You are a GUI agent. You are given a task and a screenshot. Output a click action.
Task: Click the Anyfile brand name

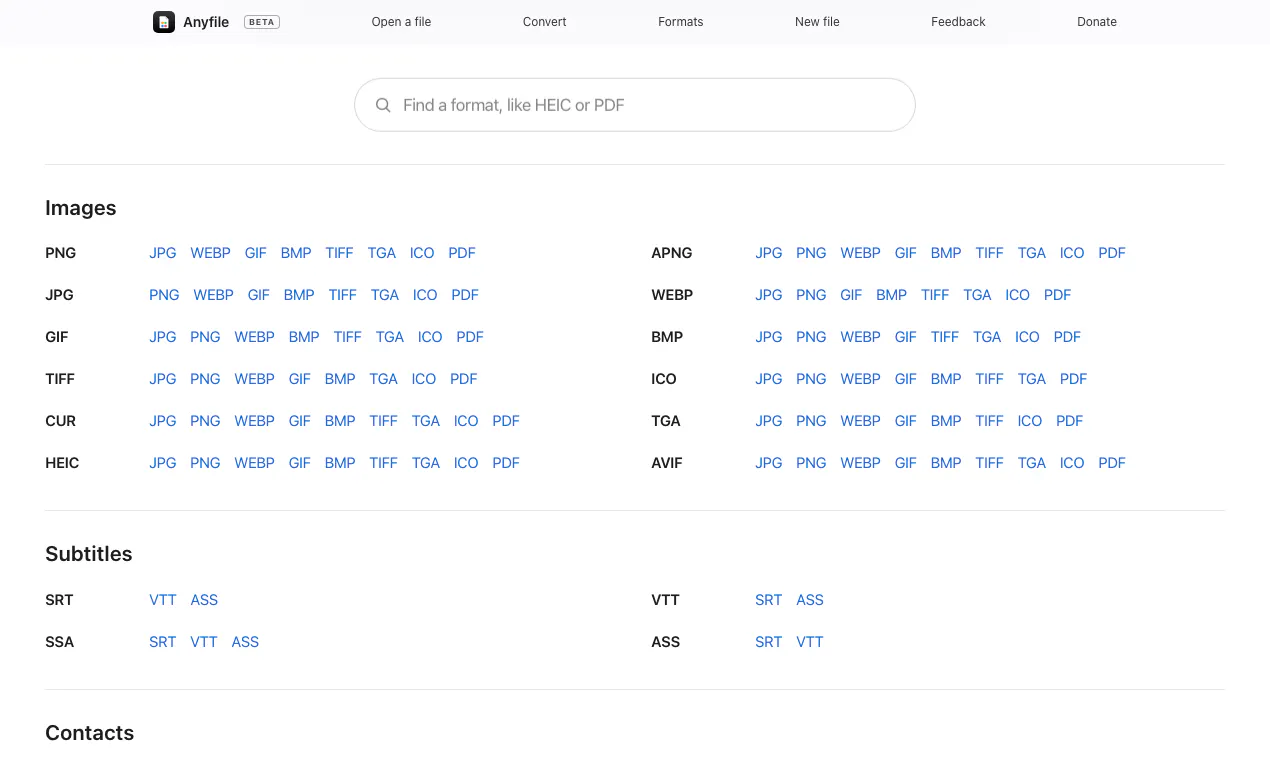tap(206, 22)
